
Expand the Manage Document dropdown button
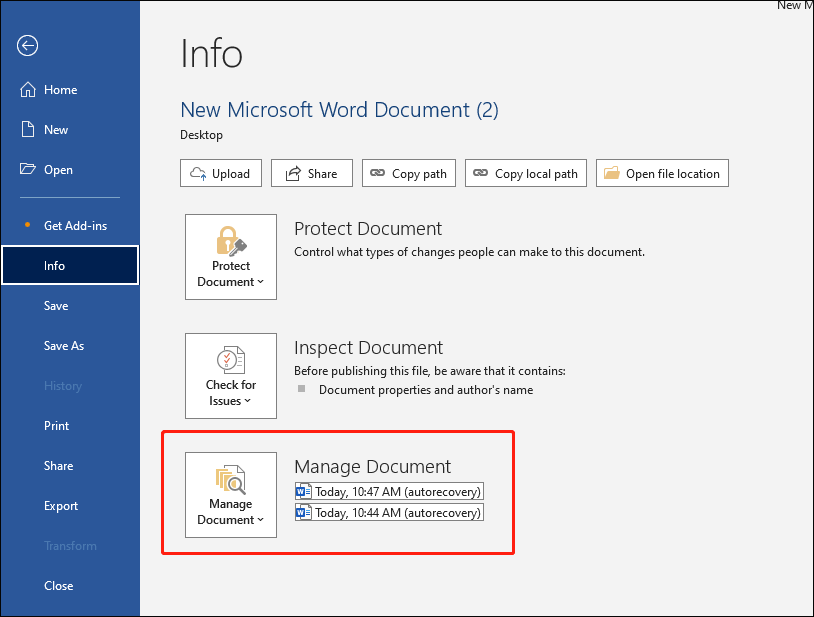click(231, 495)
